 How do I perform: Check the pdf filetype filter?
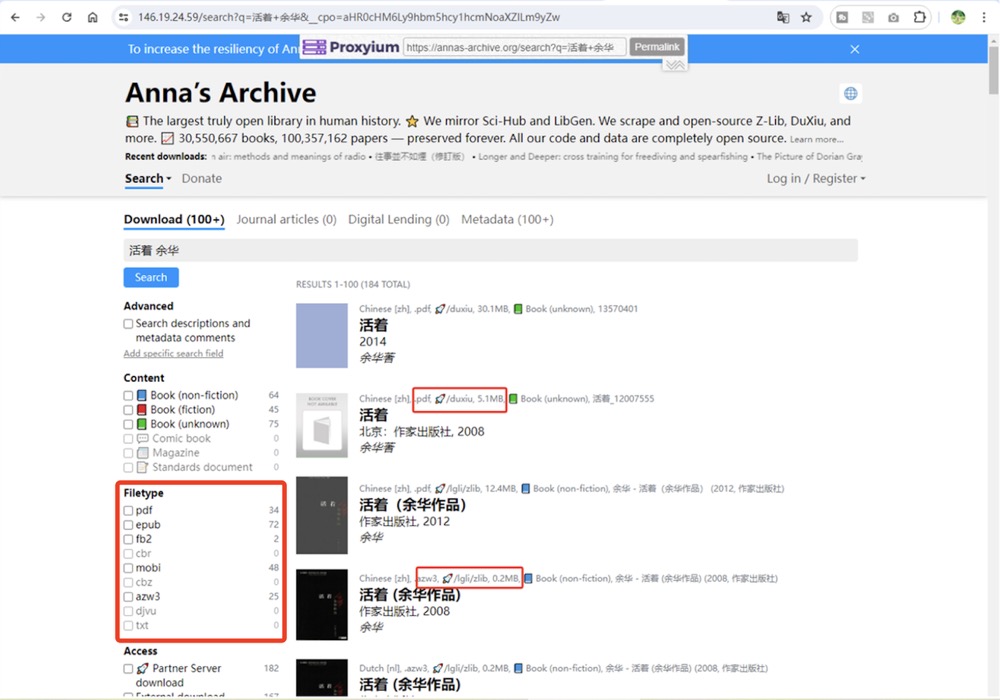pyautogui.click(x=128, y=511)
